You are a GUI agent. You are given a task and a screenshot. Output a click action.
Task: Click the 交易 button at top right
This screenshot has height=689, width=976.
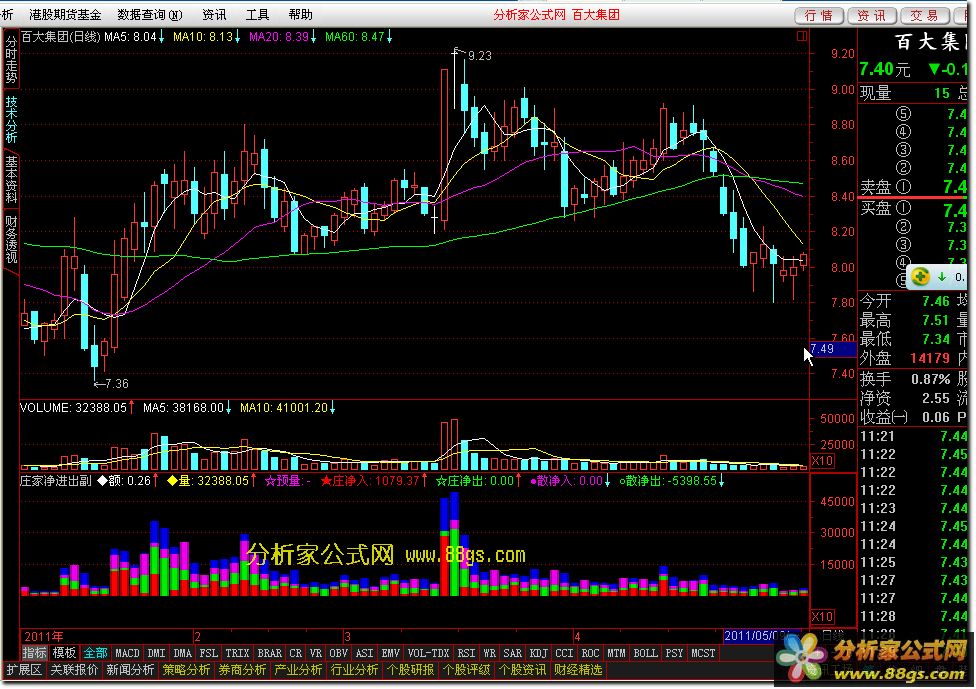[x=924, y=16]
